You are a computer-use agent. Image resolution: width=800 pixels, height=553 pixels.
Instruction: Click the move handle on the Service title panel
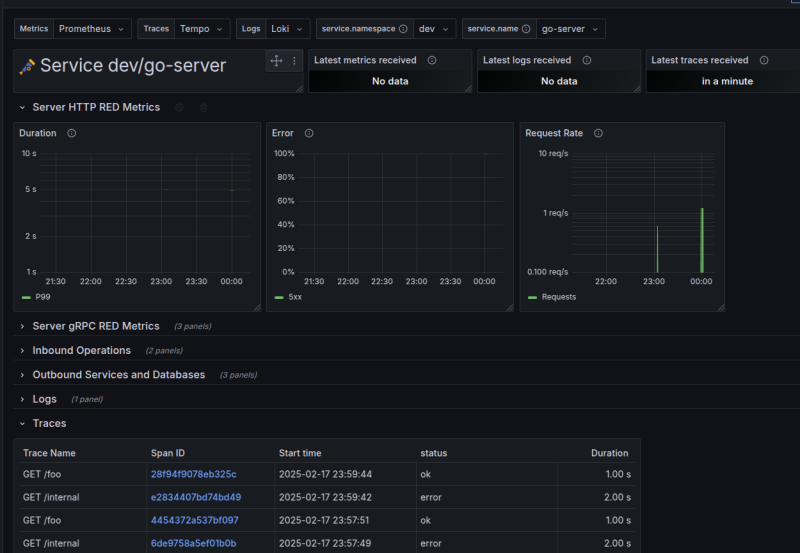(277, 61)
